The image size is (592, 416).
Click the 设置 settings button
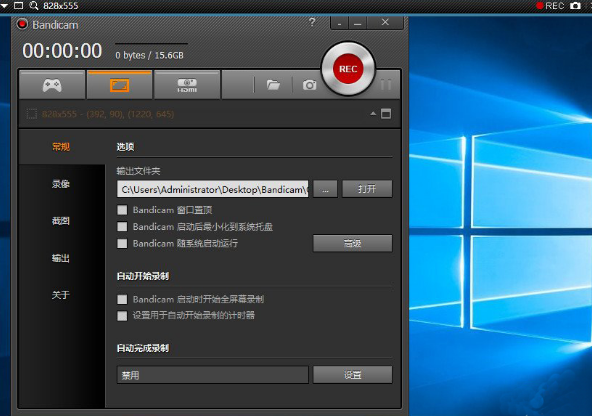[353, 375]
